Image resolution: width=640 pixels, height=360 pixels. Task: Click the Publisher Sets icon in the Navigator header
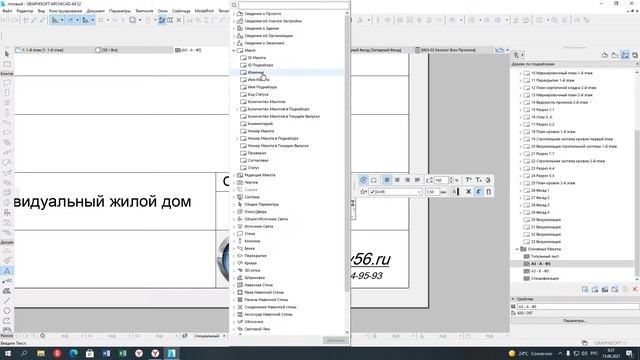tap(635, 55)
